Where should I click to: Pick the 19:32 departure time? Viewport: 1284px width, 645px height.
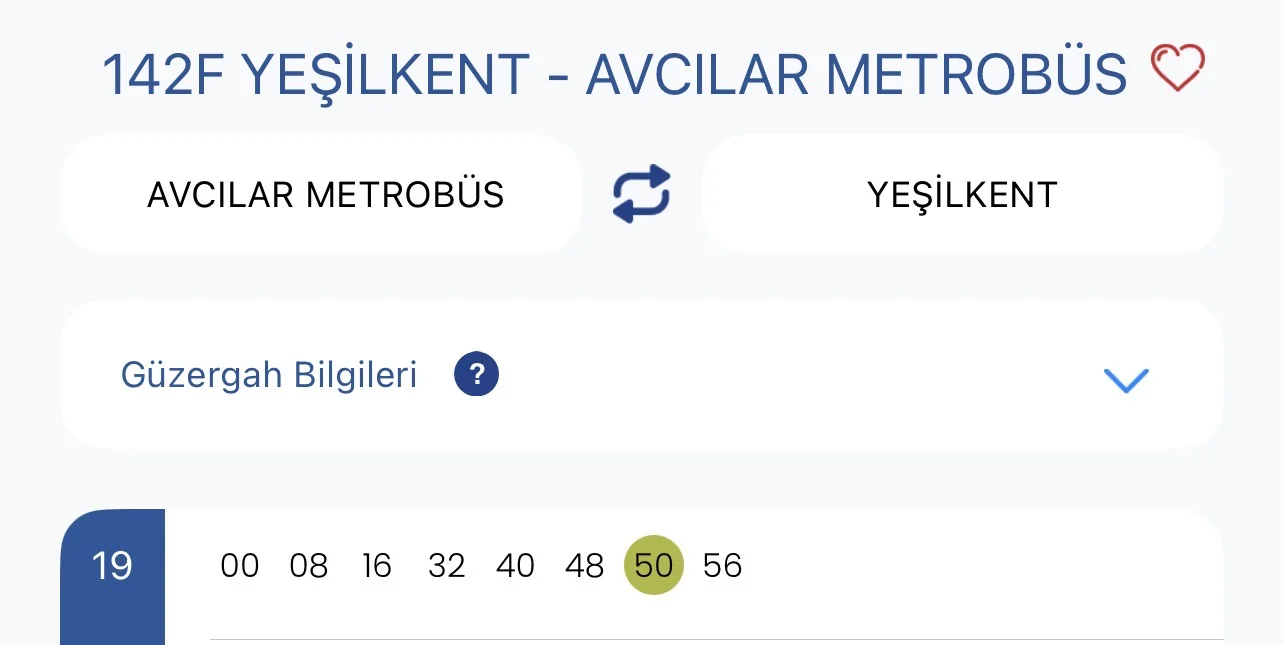pos(446,566)
